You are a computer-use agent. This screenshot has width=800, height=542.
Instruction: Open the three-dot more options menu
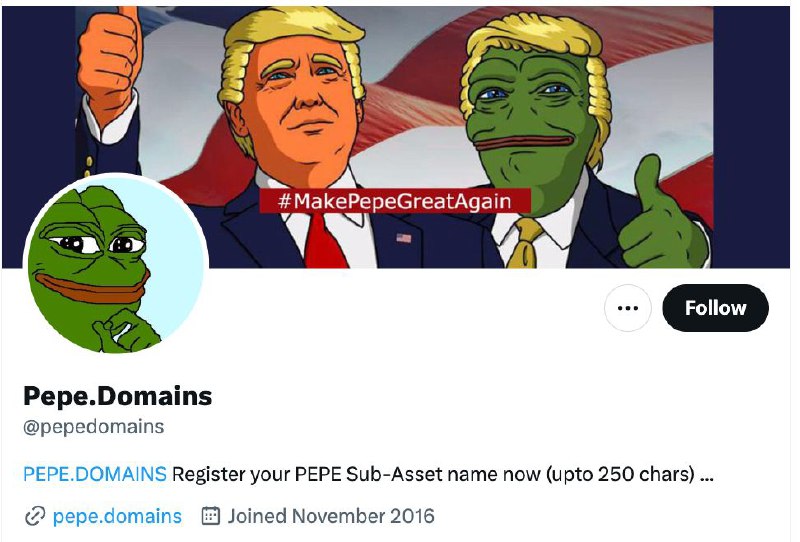click(x=628, y=308)
